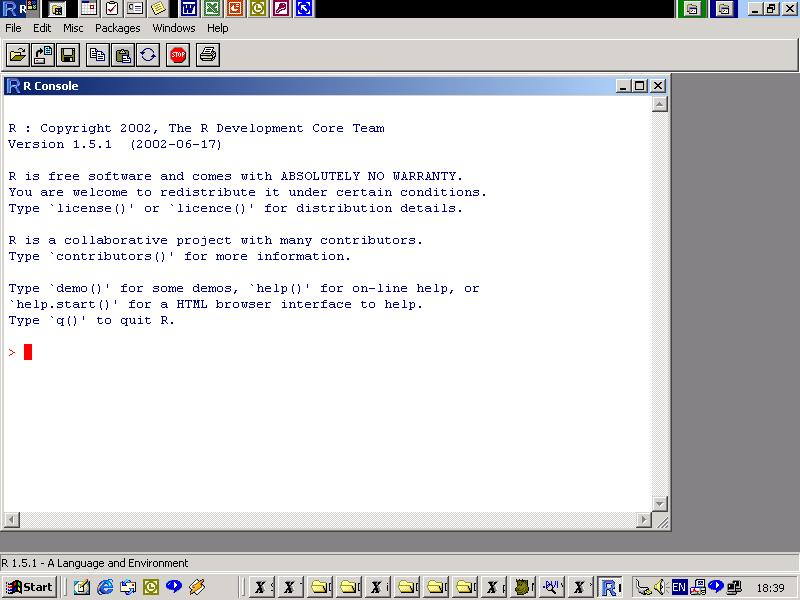Open Outlook clock icon in Quick Launch
This screenshot has width=800, height=600.
tap(151, 587)
